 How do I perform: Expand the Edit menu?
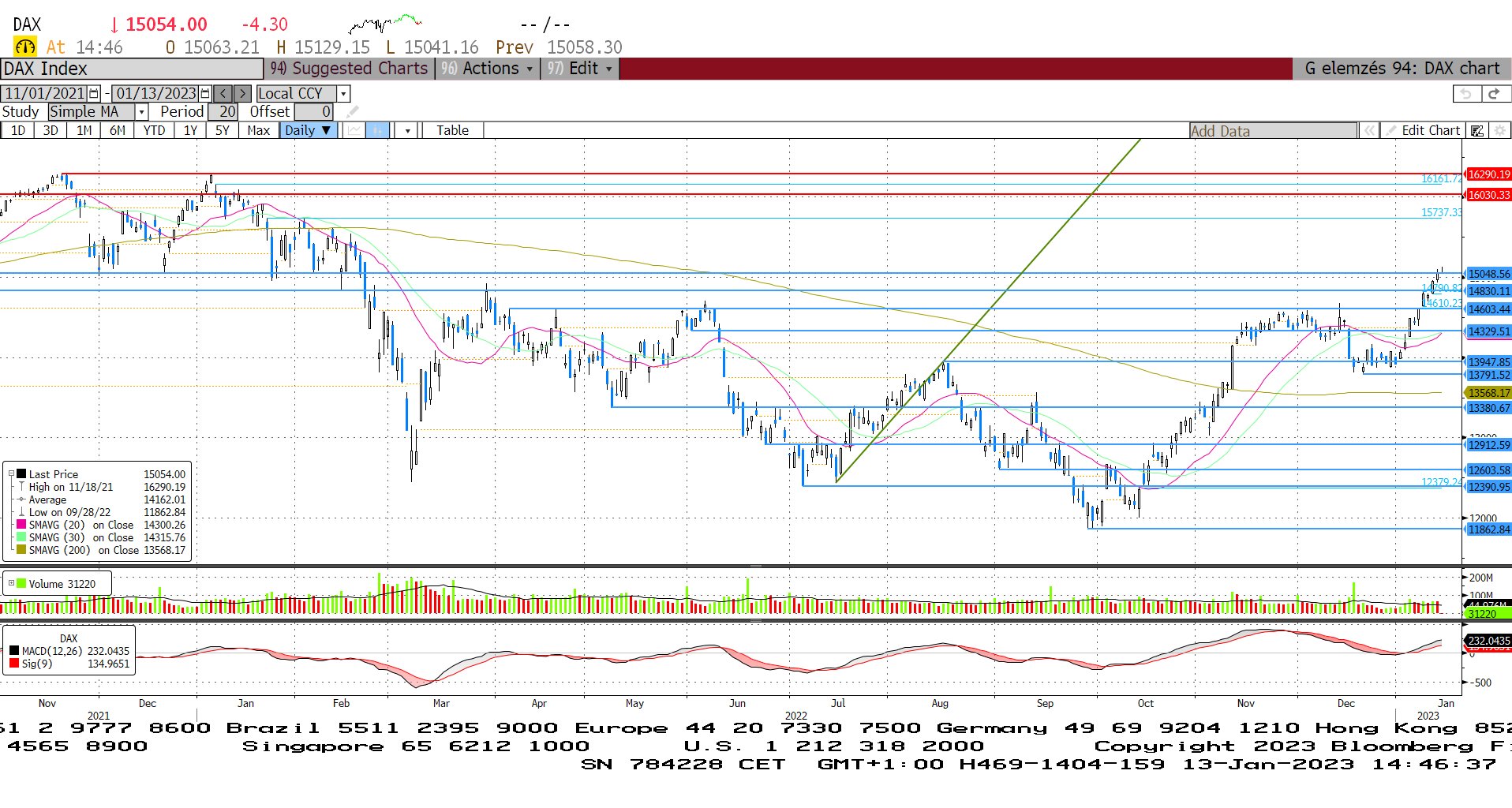click(579, 69)
